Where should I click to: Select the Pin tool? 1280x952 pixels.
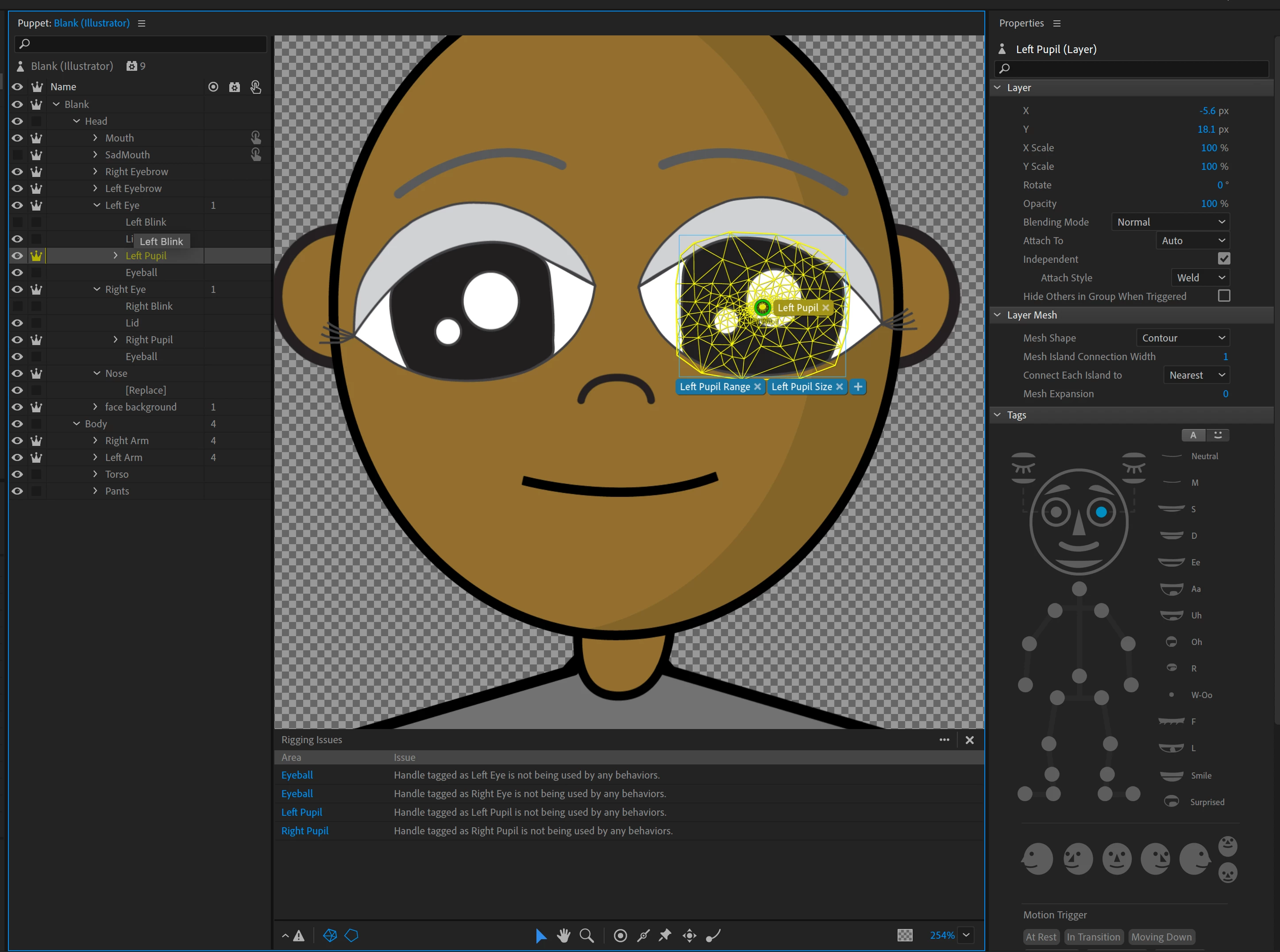[x=665, y=935]
